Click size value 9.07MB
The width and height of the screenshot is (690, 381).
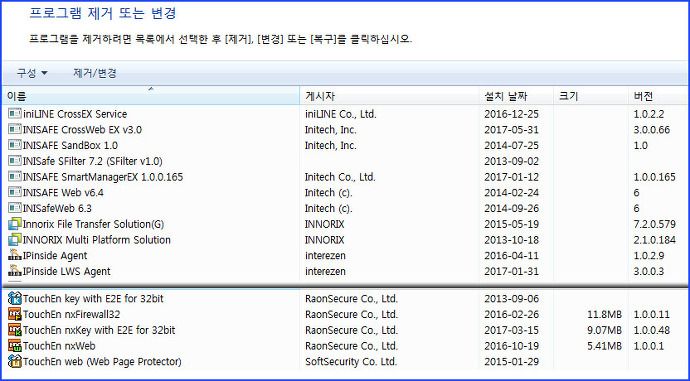[605, 330]
